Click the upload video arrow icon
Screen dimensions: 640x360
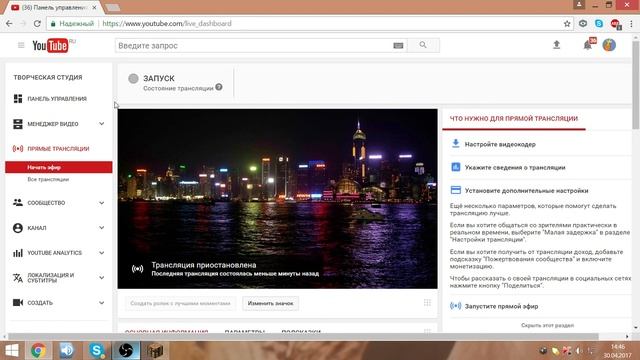click(x=556, y=45)
